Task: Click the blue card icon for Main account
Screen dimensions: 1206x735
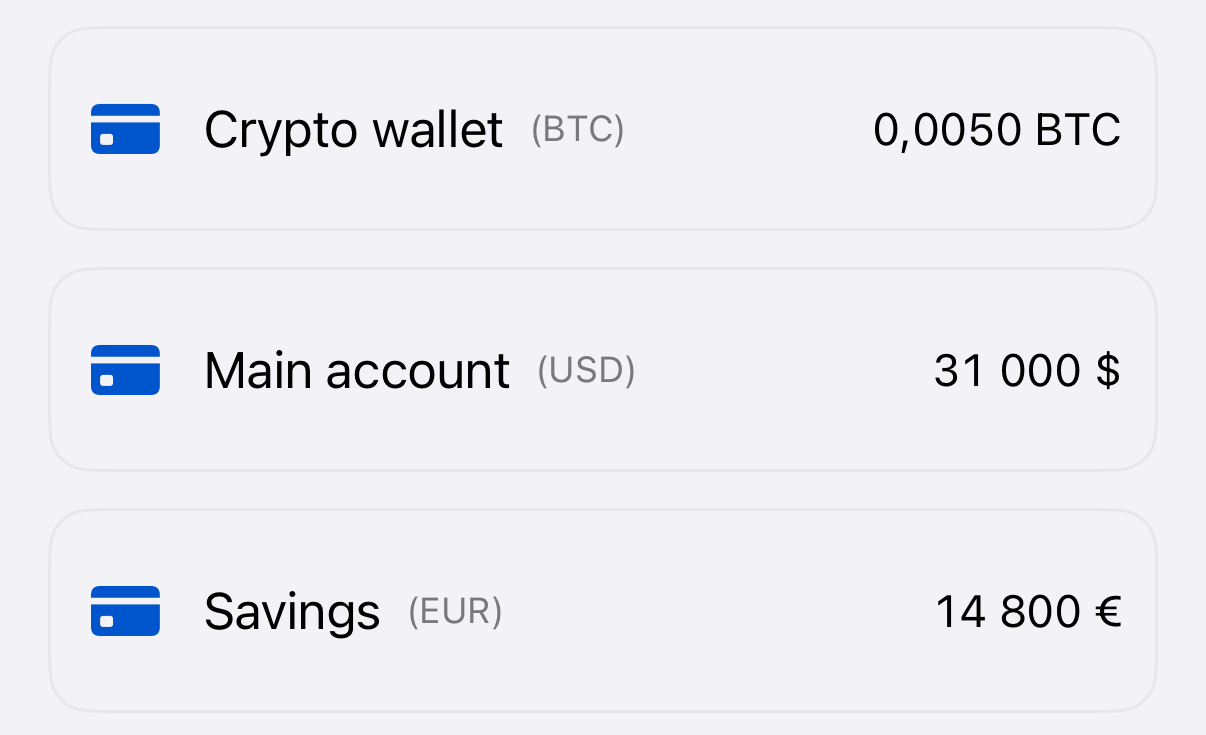Action: tap(125, 370)
